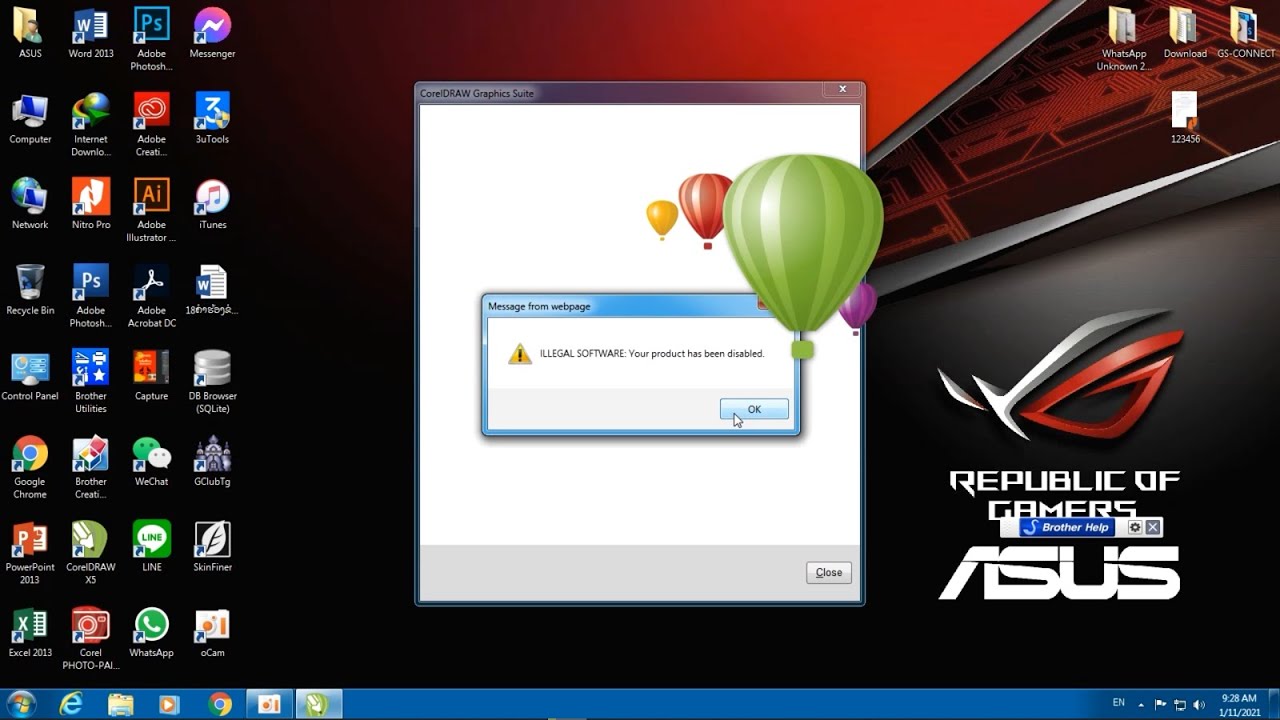Image resolution: width=1280 pixels, height=720 pixels.
Task: Open the volume speaker tray icon
Action: 1198,705
